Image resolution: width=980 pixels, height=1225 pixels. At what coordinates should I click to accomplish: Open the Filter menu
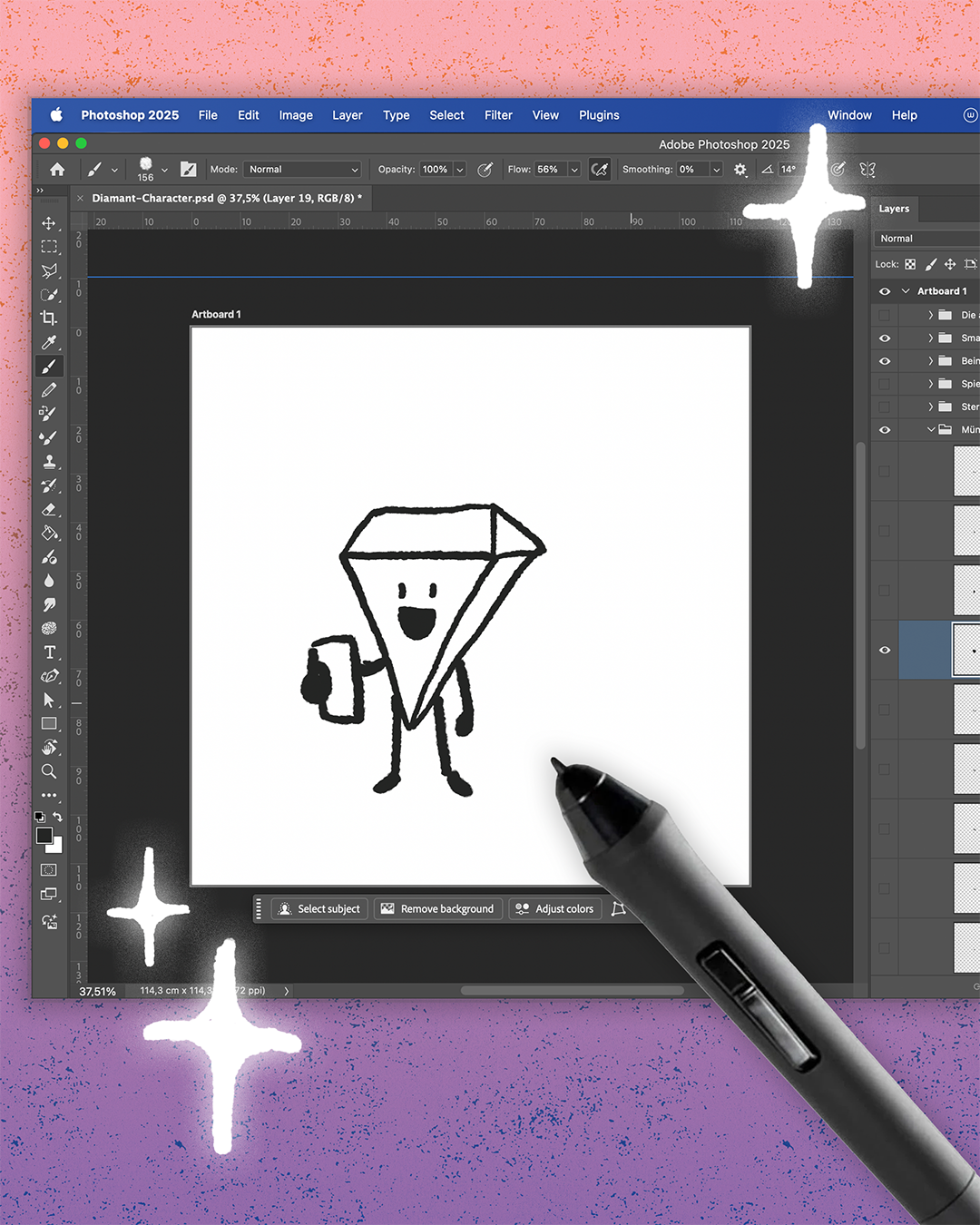pyautogui.click(x=498, y=115)
